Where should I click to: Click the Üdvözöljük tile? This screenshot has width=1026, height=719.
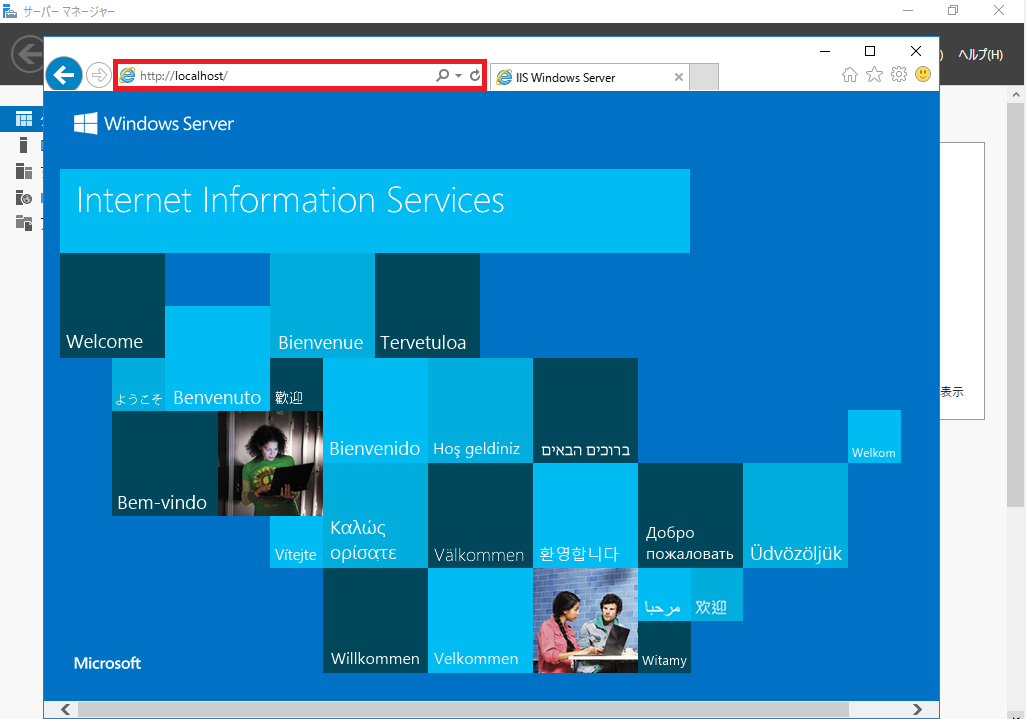coord(796,516)
